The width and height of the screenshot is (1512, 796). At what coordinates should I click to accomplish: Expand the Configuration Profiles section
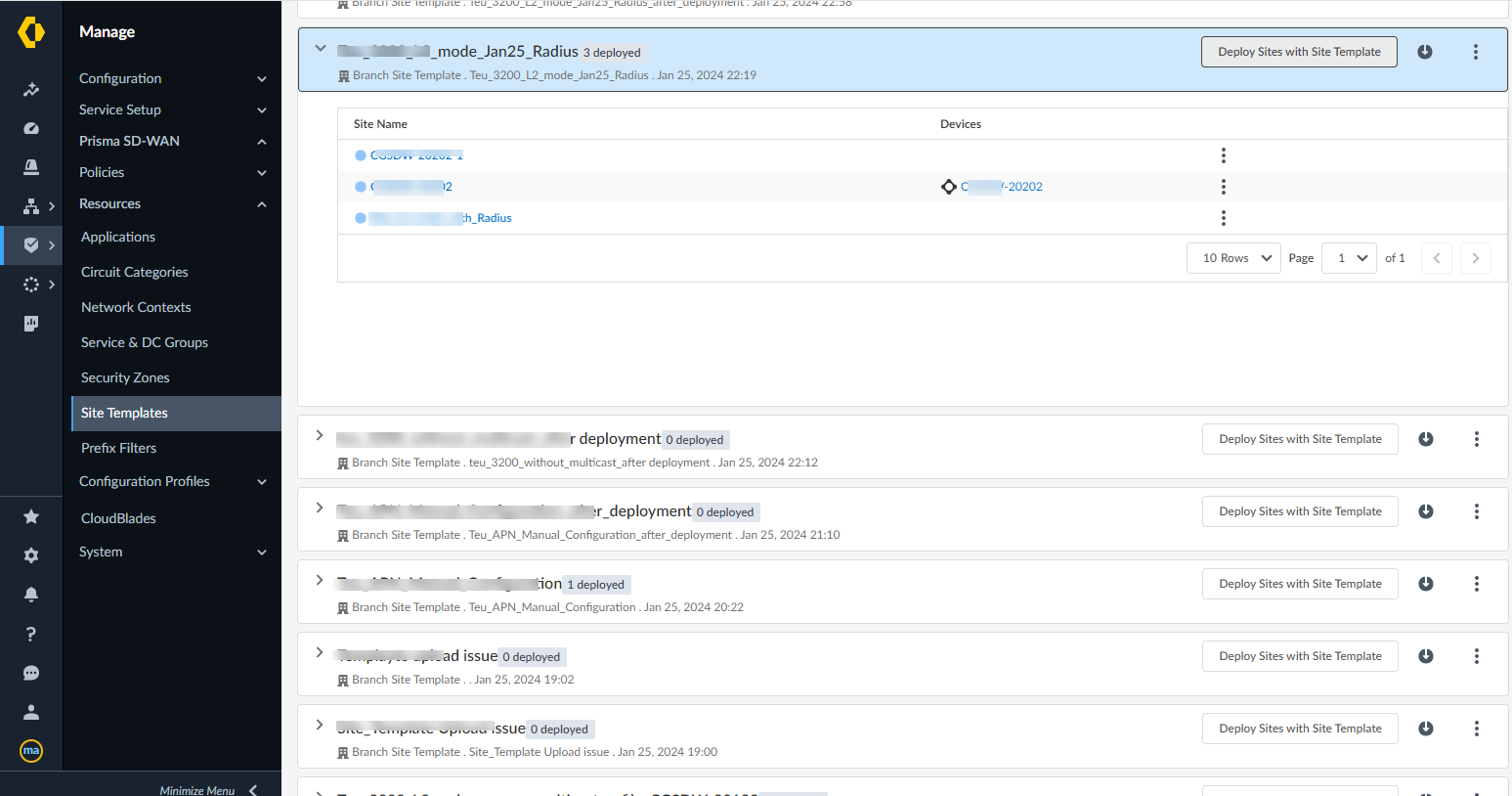point(172,481)
